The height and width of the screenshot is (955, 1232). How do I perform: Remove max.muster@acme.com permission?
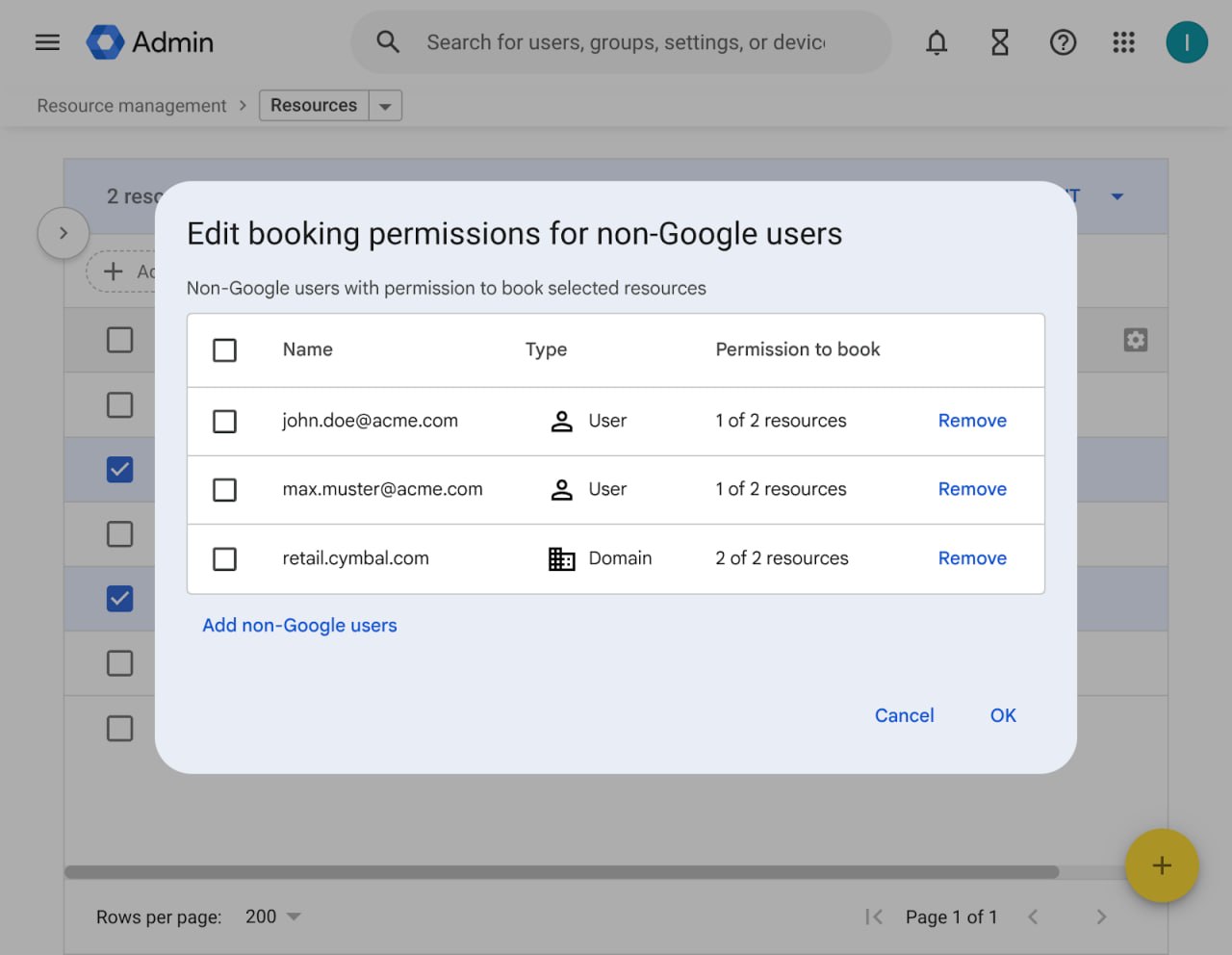click(x=972, y=489)
